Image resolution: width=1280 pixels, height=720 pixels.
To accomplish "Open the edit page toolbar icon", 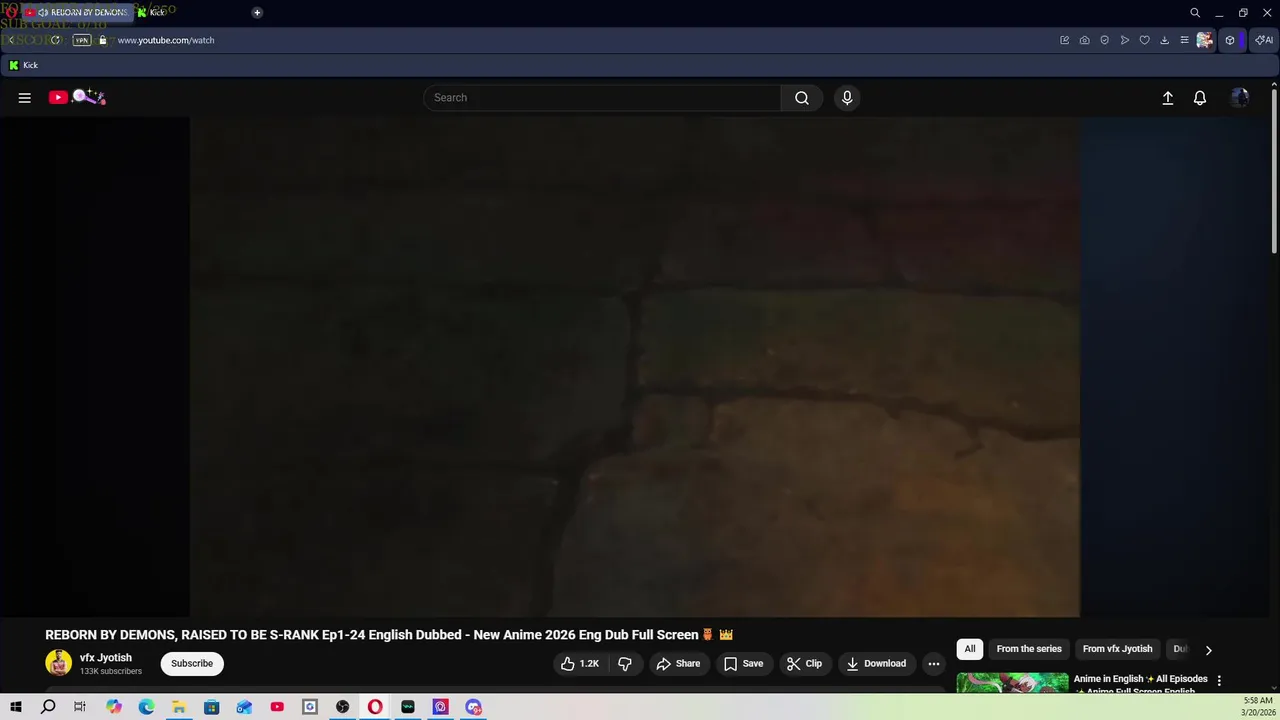I will pyautogui.click(x=1065, y=40).
